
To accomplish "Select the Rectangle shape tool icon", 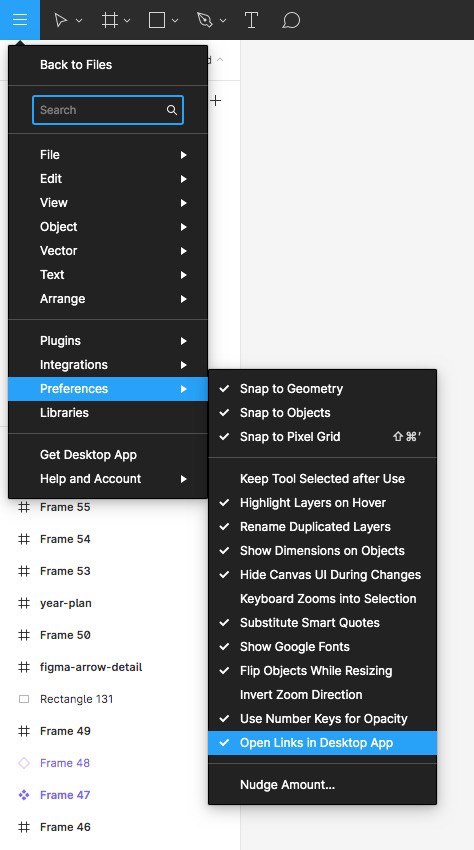I will click(157, 21).
